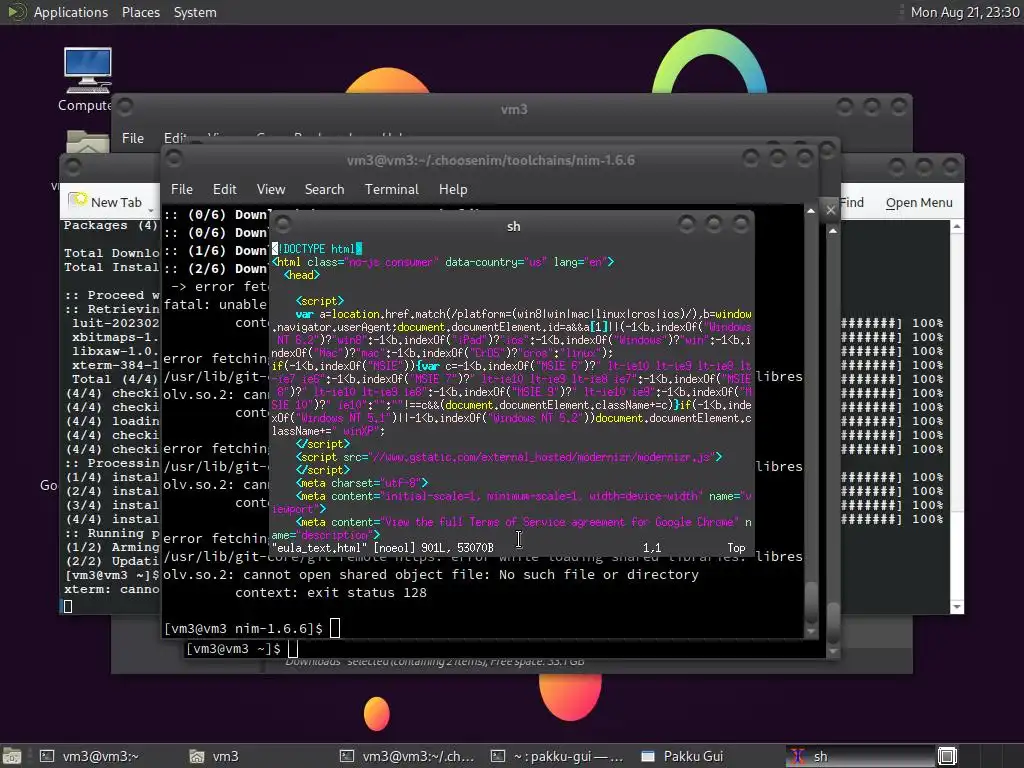Viewport: 1024px width, 768px height.
Task: Click the Applications menu logo icon
Action: [17, 12]
